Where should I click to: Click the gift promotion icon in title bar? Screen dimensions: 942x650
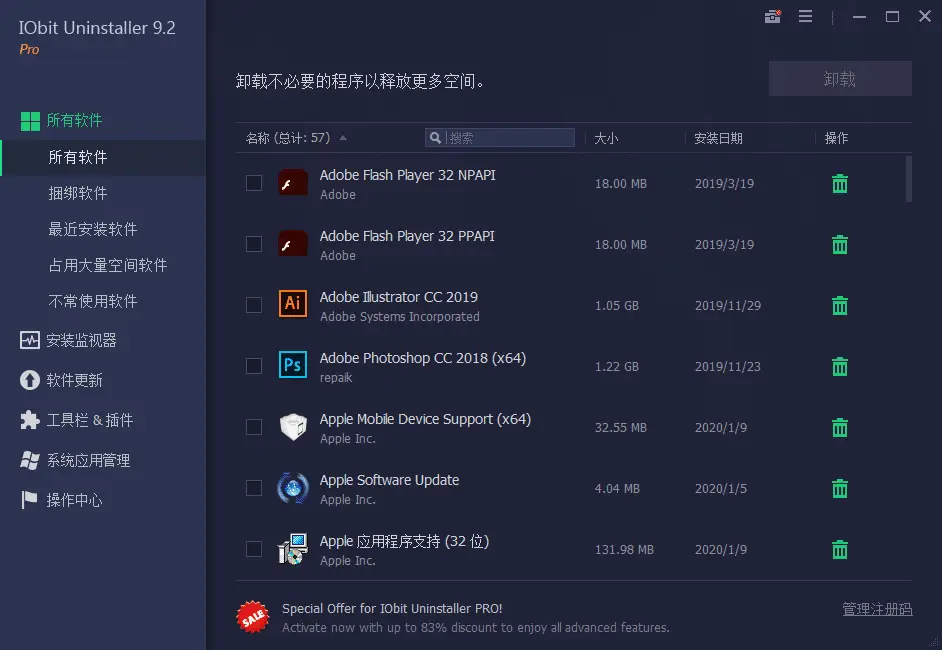772,16
